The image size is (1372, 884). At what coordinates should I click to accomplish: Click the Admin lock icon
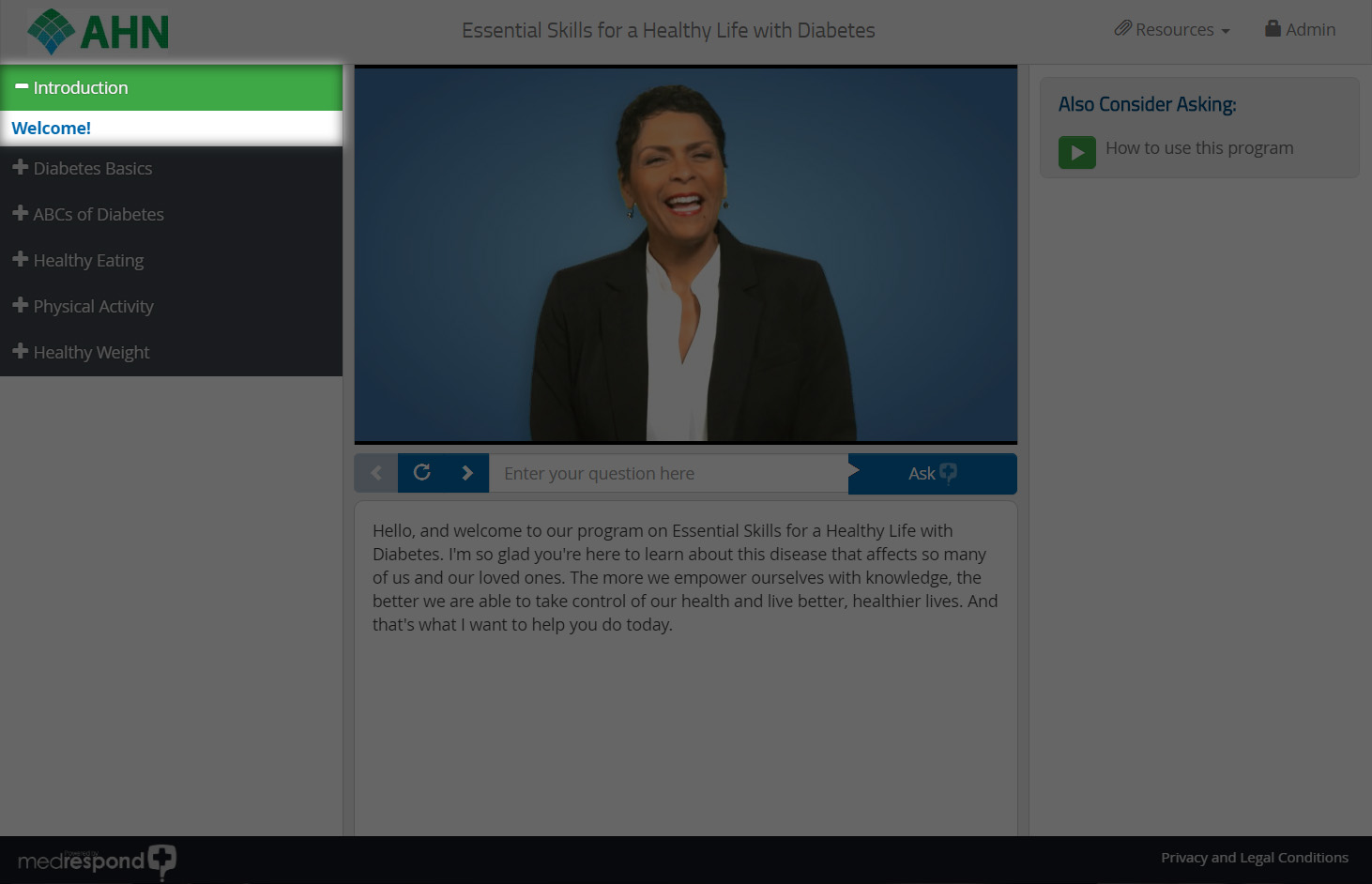click(1273, 29)
